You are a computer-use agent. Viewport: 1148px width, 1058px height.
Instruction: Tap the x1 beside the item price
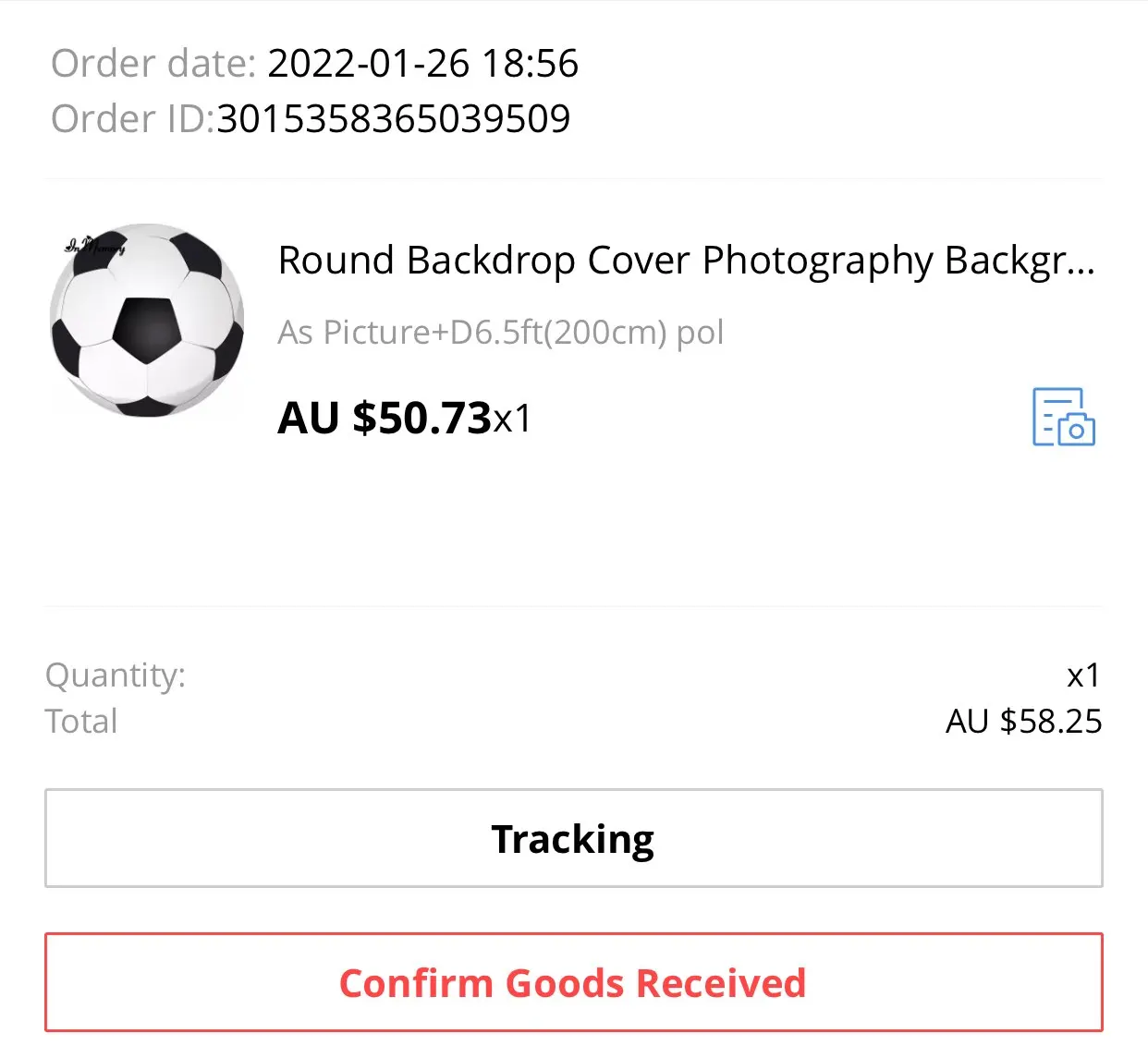pos(513,420)
